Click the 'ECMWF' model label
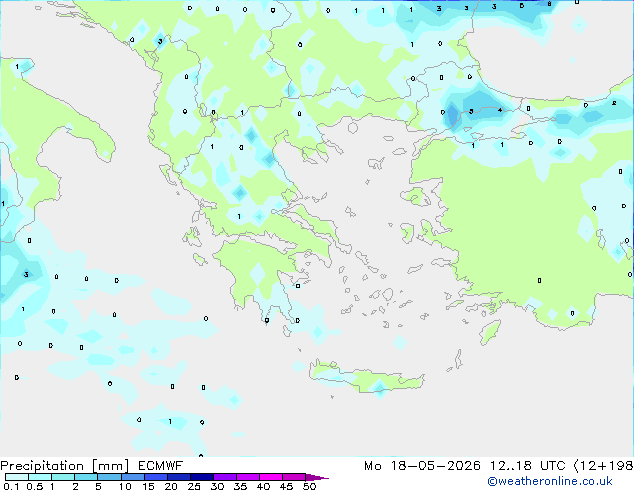The height and width of the screenshot is (490, 634). tap(161, 466)
